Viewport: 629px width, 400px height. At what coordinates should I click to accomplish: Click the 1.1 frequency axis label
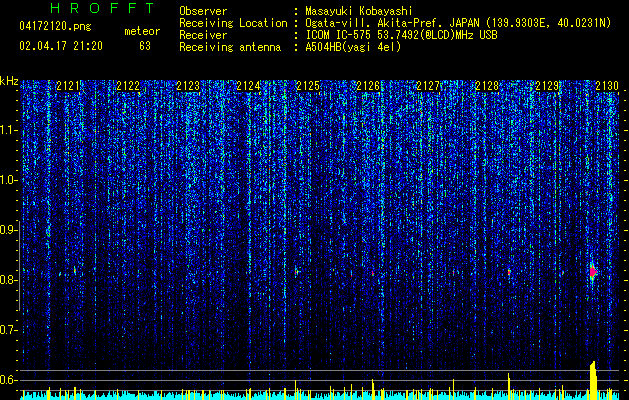tap(9, 130)
